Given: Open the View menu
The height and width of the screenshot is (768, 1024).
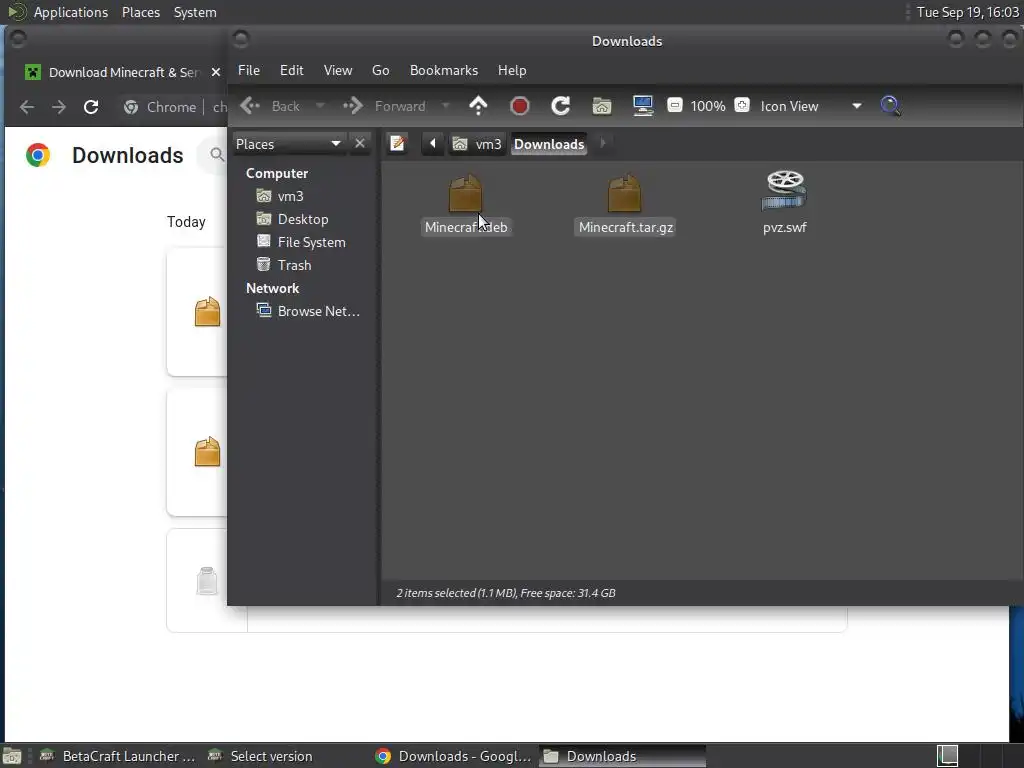Looking at the screenshot, I should [x=338, y=71].
